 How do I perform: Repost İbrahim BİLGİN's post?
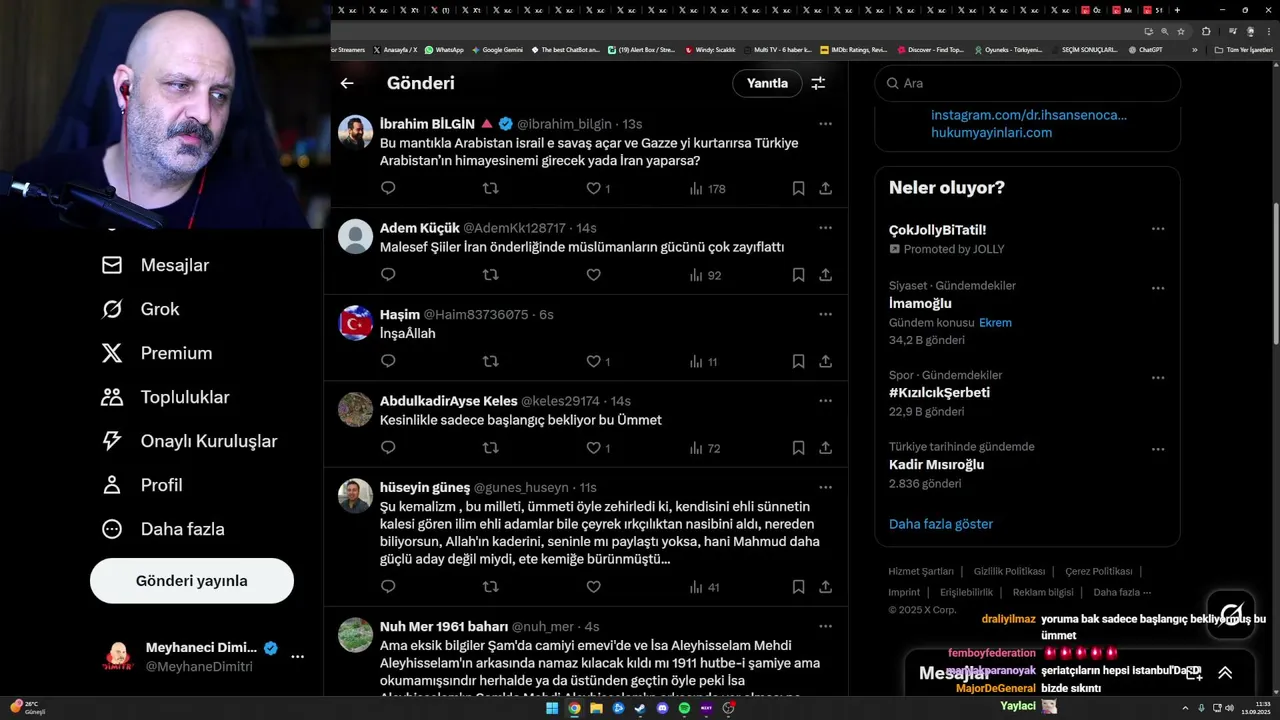[x=490, y=188]
